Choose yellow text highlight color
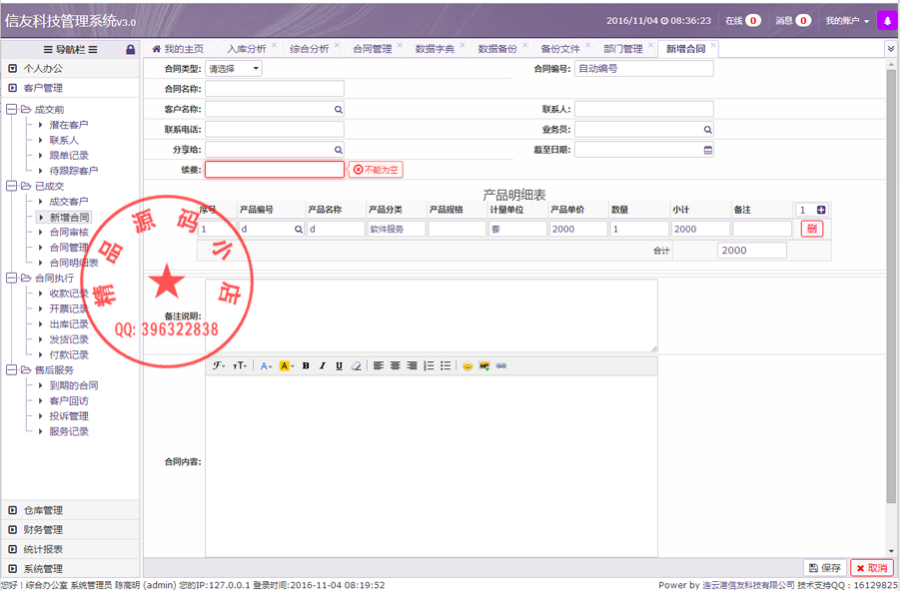 pos(286,366)
